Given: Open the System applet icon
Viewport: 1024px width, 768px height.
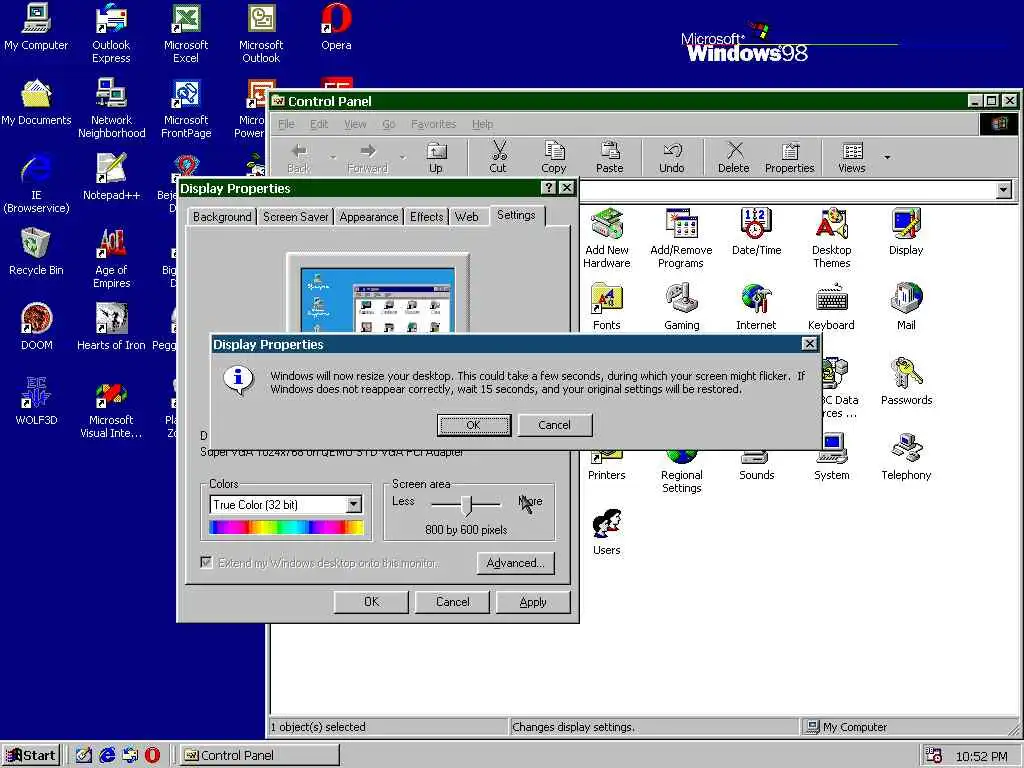Looking at the screenshot, I should 831,456.
